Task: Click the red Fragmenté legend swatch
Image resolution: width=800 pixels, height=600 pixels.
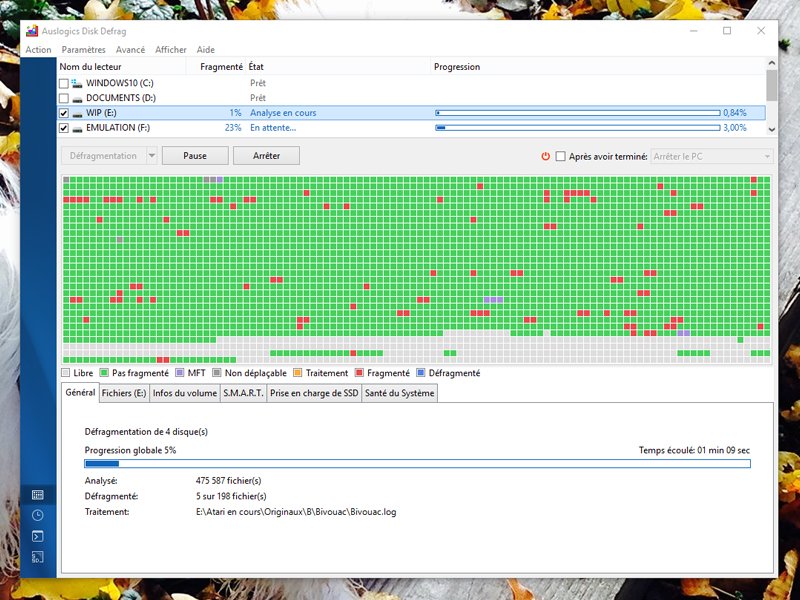Action: click(359, 373)
